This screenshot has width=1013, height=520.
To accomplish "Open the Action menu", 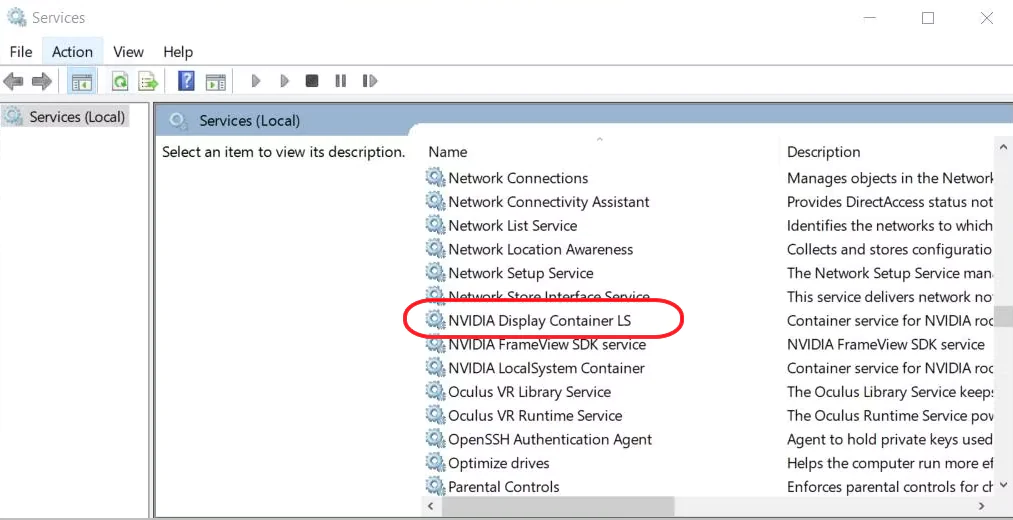I will (x=72, y=52).
